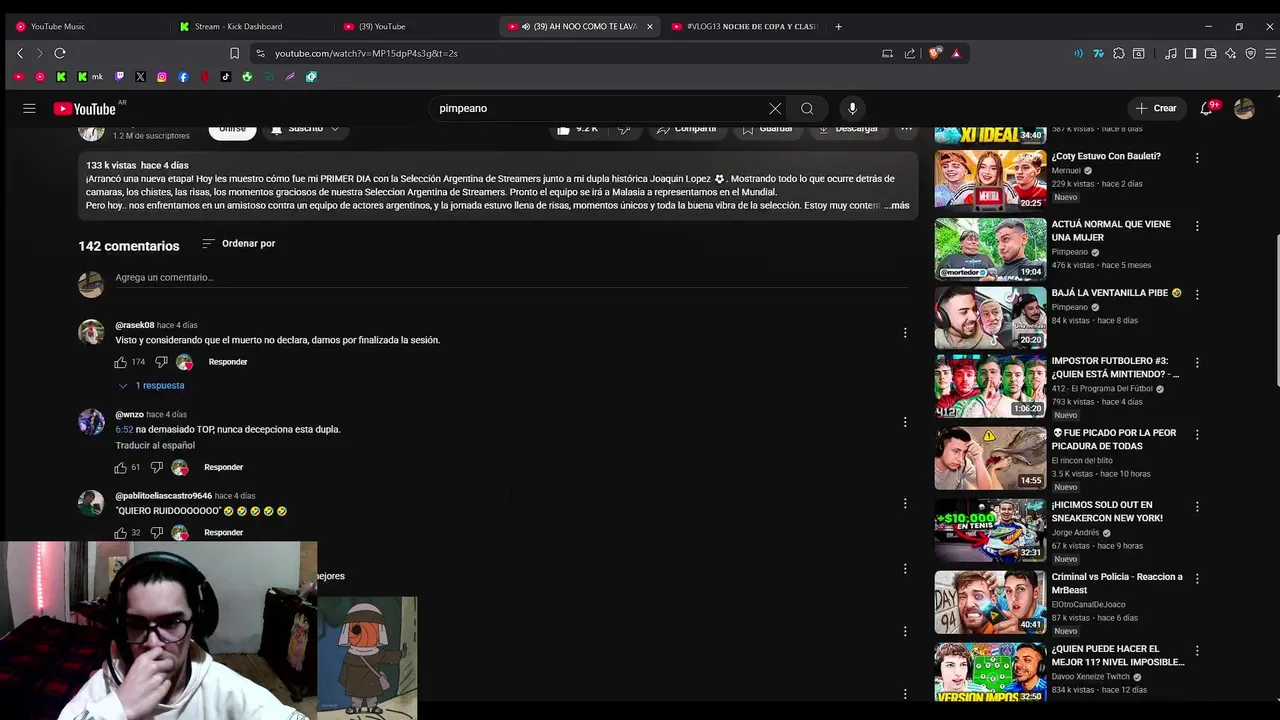Start voice search with the microphone

[x=852, y=108]
